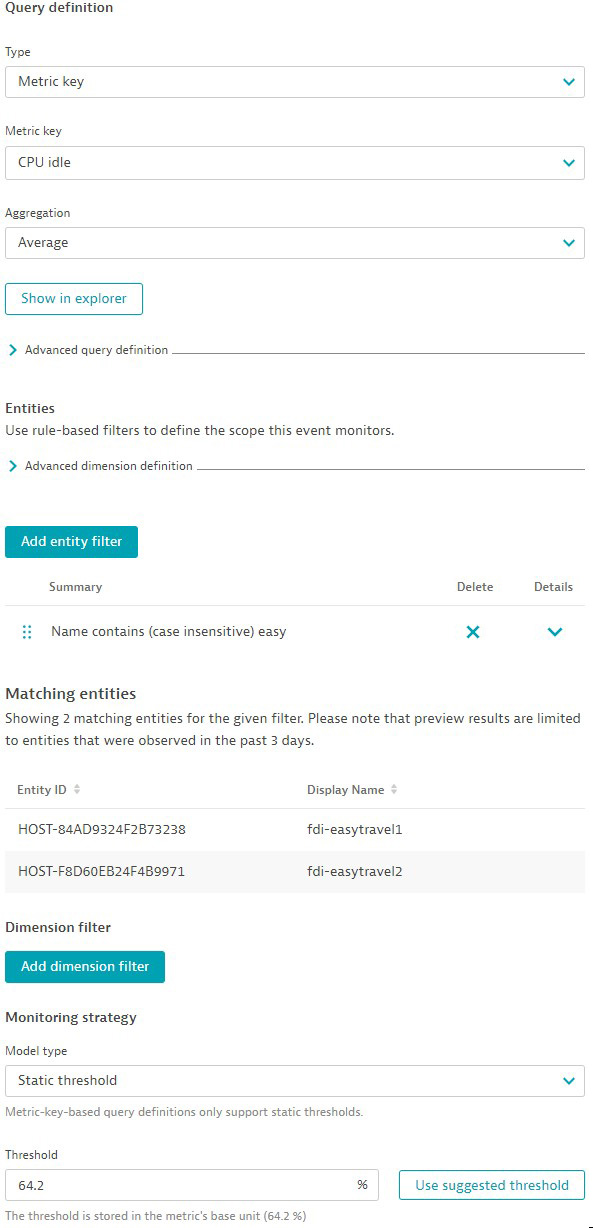
Task: Click the Add entity filter button
Action: click(71, 541)
